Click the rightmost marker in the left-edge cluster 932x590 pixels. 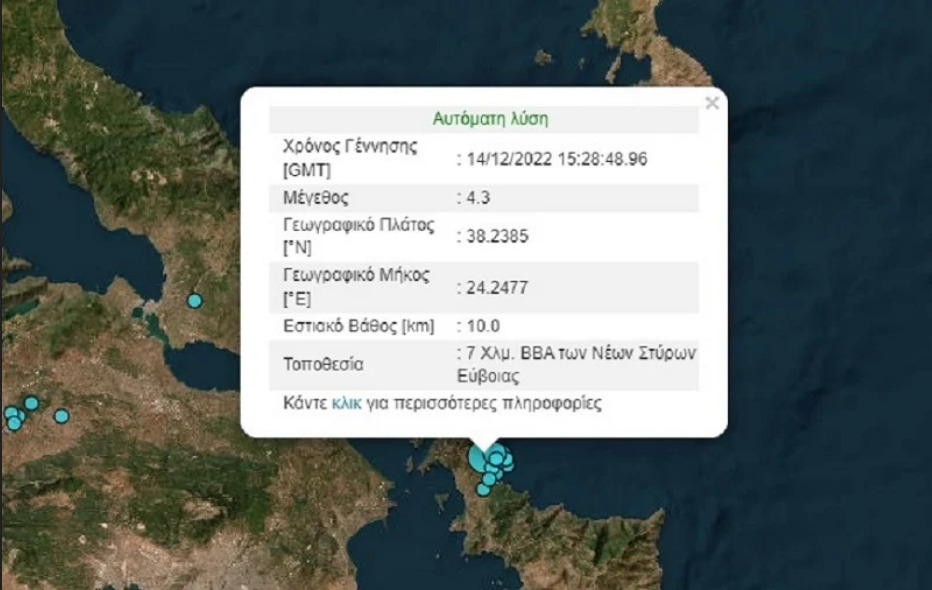tap(61, 416)
